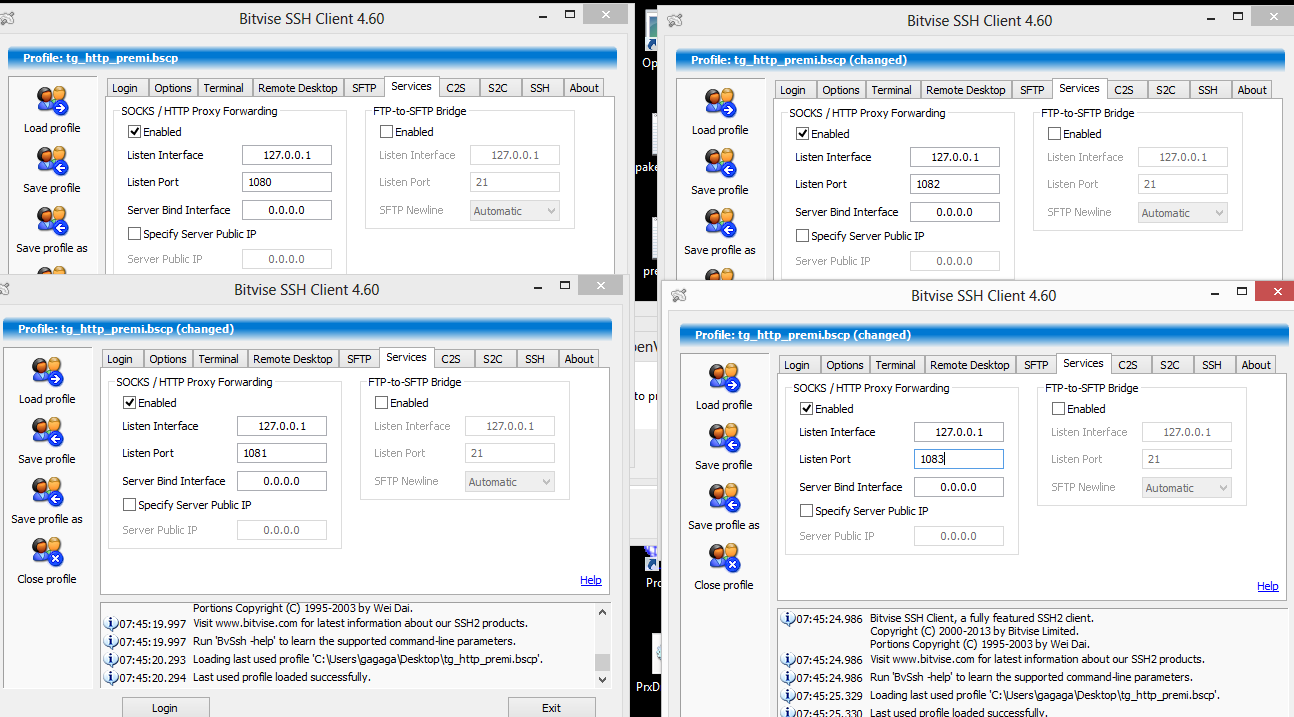This screenshot has width=1294, height=717.
Task: Click info icon beside 07:45:20.293 log entry
Action: 111,659
